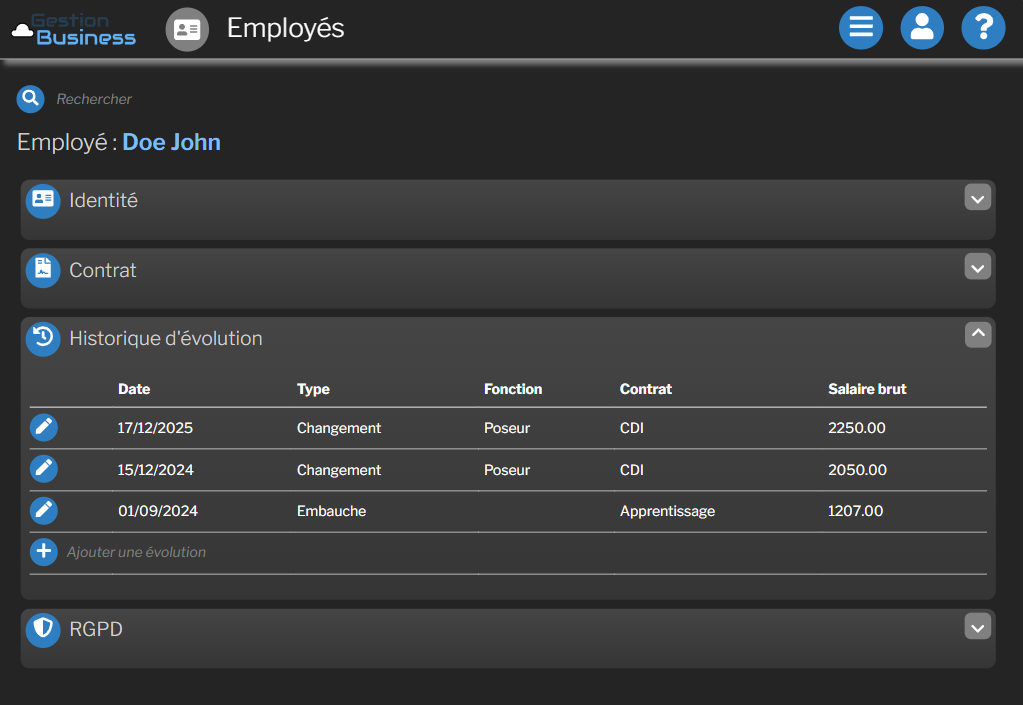Open the user account profile icon
1023x705 pixels.
(x=922, y=28)
